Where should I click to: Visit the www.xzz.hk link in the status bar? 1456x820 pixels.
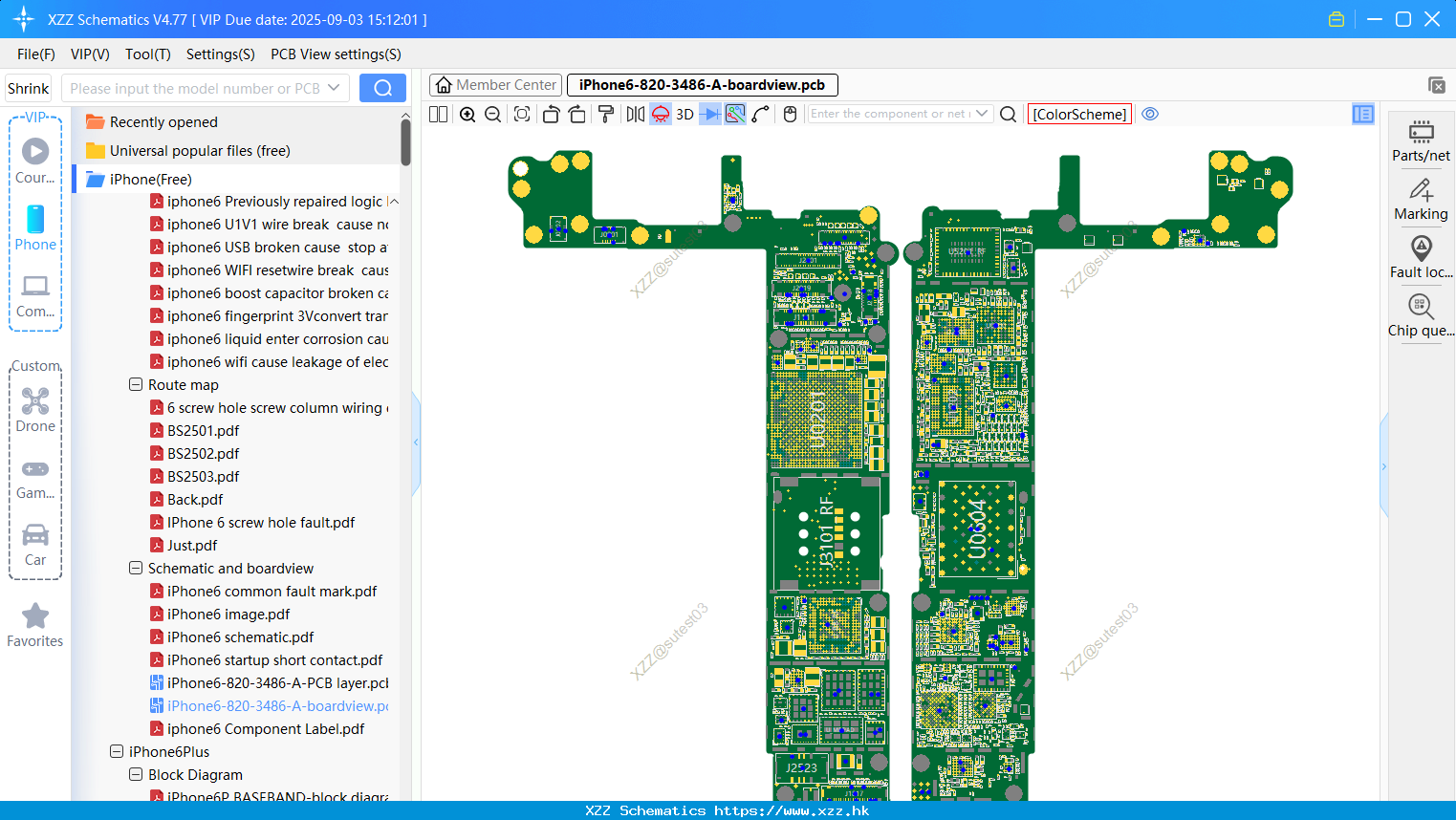tap(792, 810)
